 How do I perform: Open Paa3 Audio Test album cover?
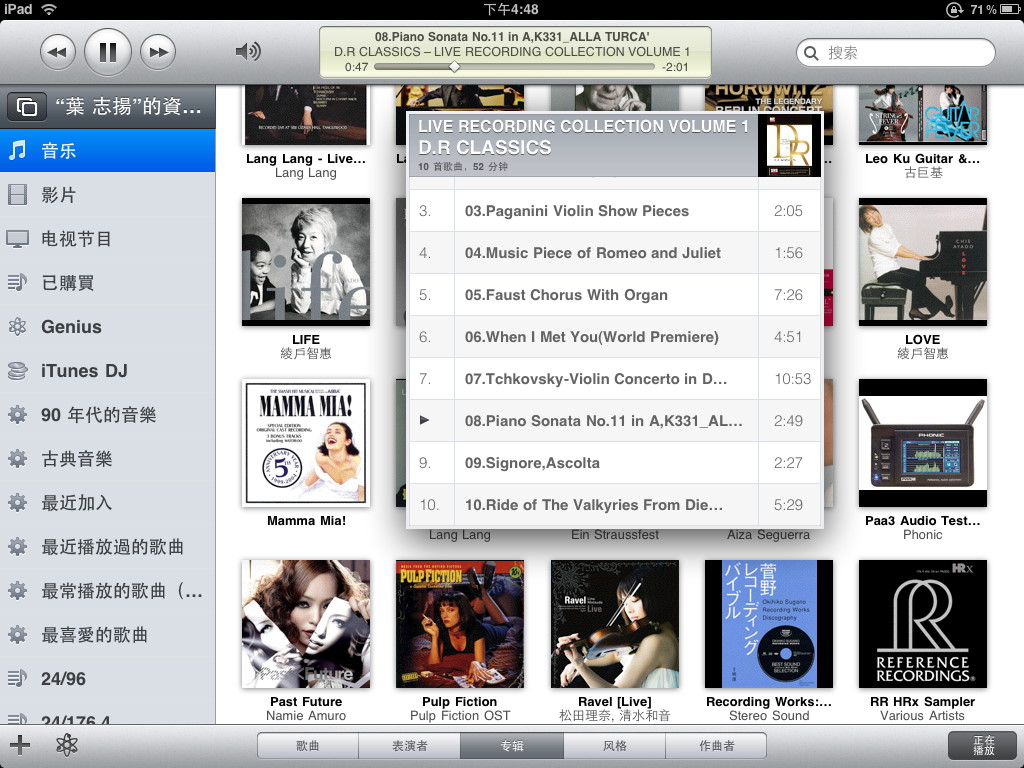click(923, 443)
